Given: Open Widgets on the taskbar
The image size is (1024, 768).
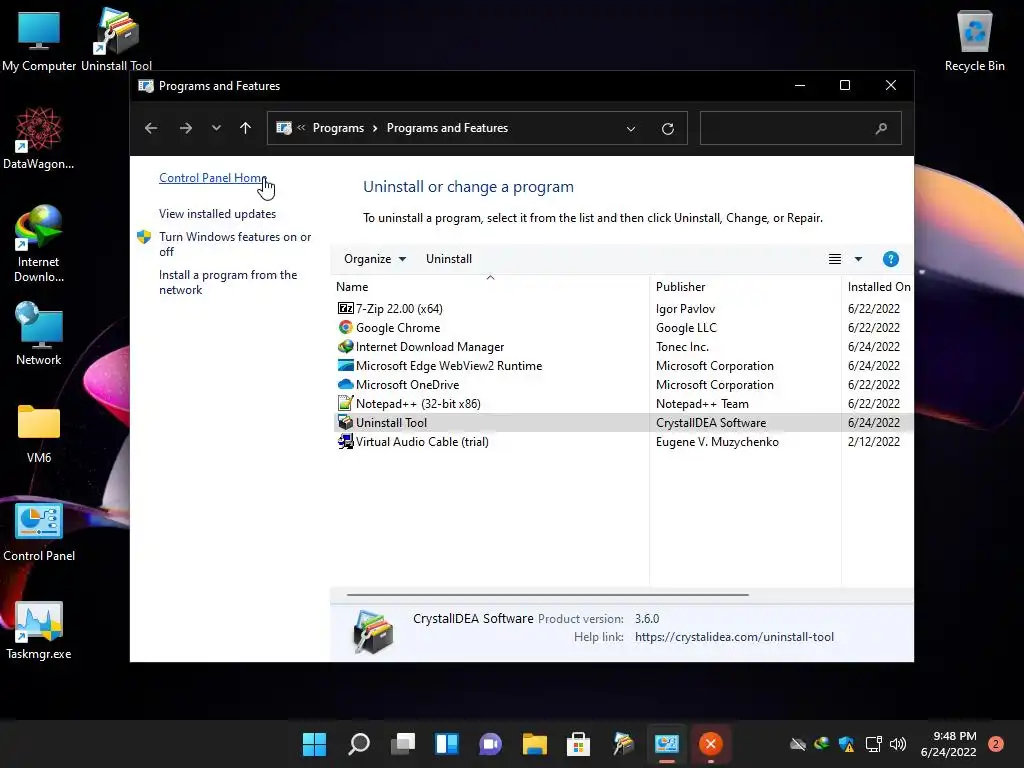Looking at the screenshot, I should (447, 744).
